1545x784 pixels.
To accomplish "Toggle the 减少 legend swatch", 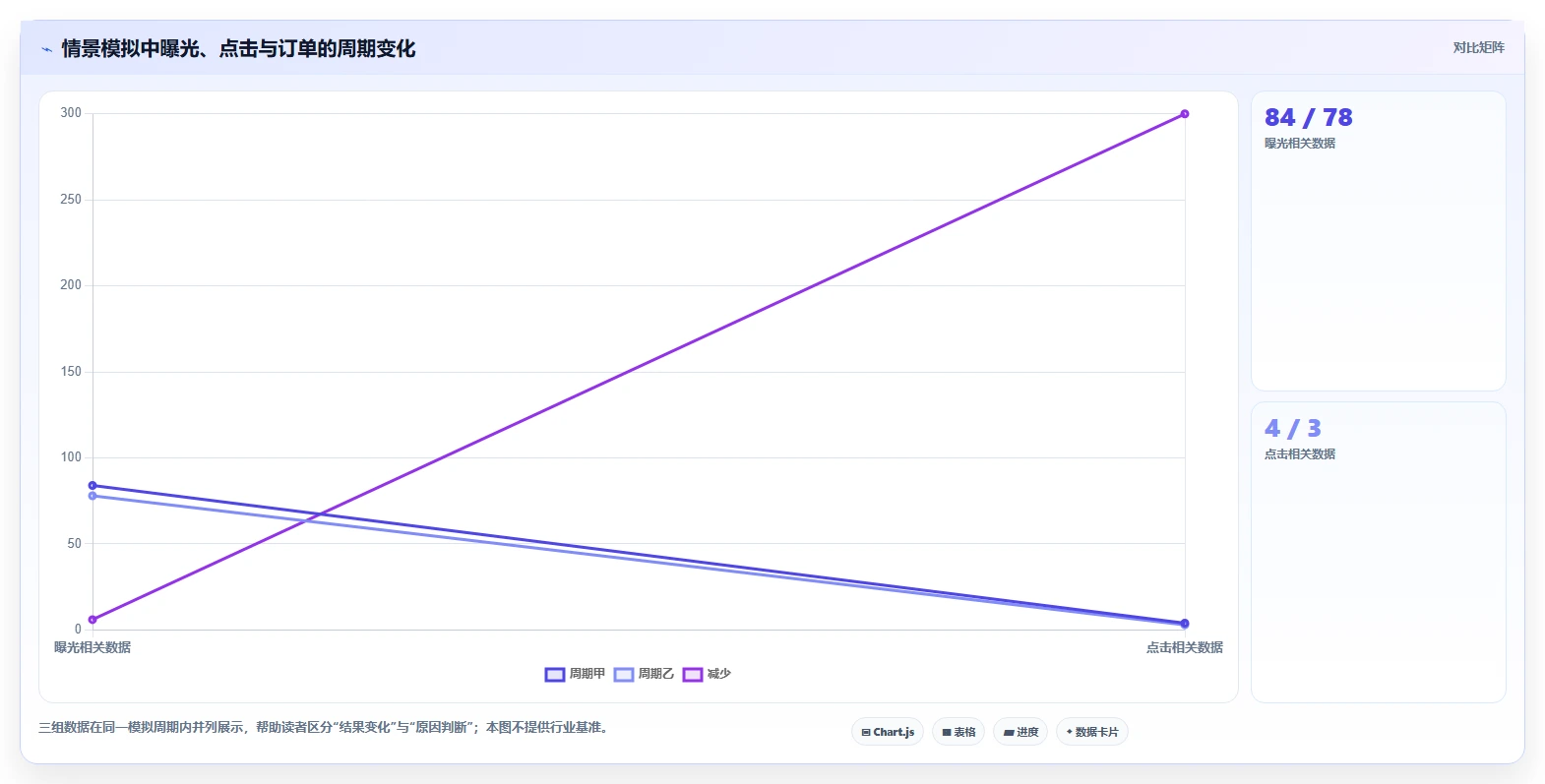I will (x=693, y=674).
